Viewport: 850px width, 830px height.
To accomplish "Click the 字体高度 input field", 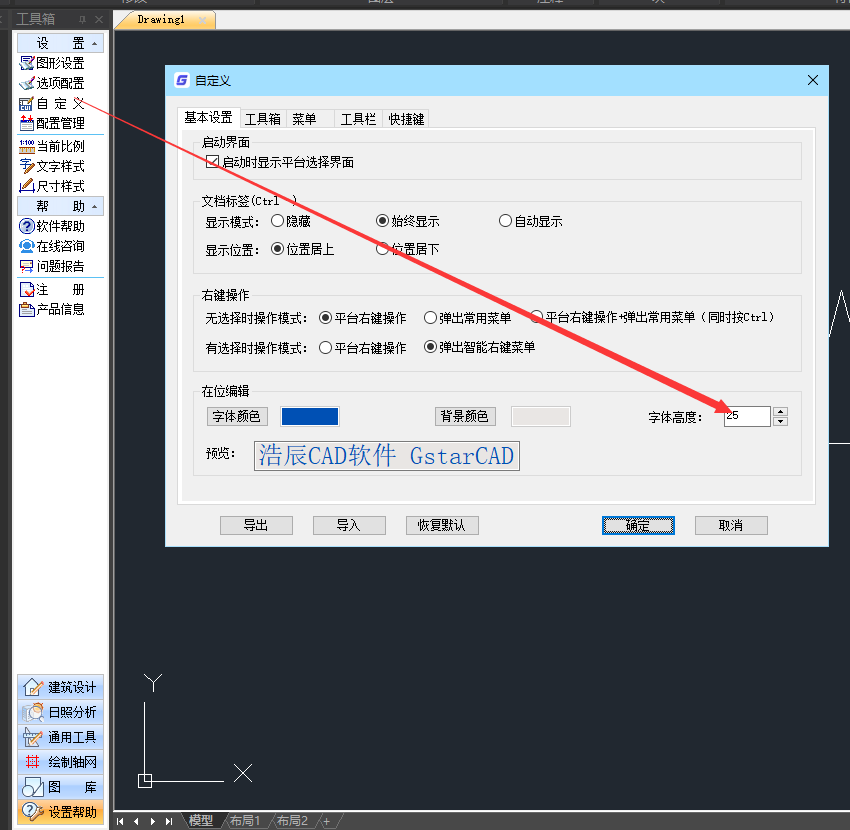I will 746,416.
